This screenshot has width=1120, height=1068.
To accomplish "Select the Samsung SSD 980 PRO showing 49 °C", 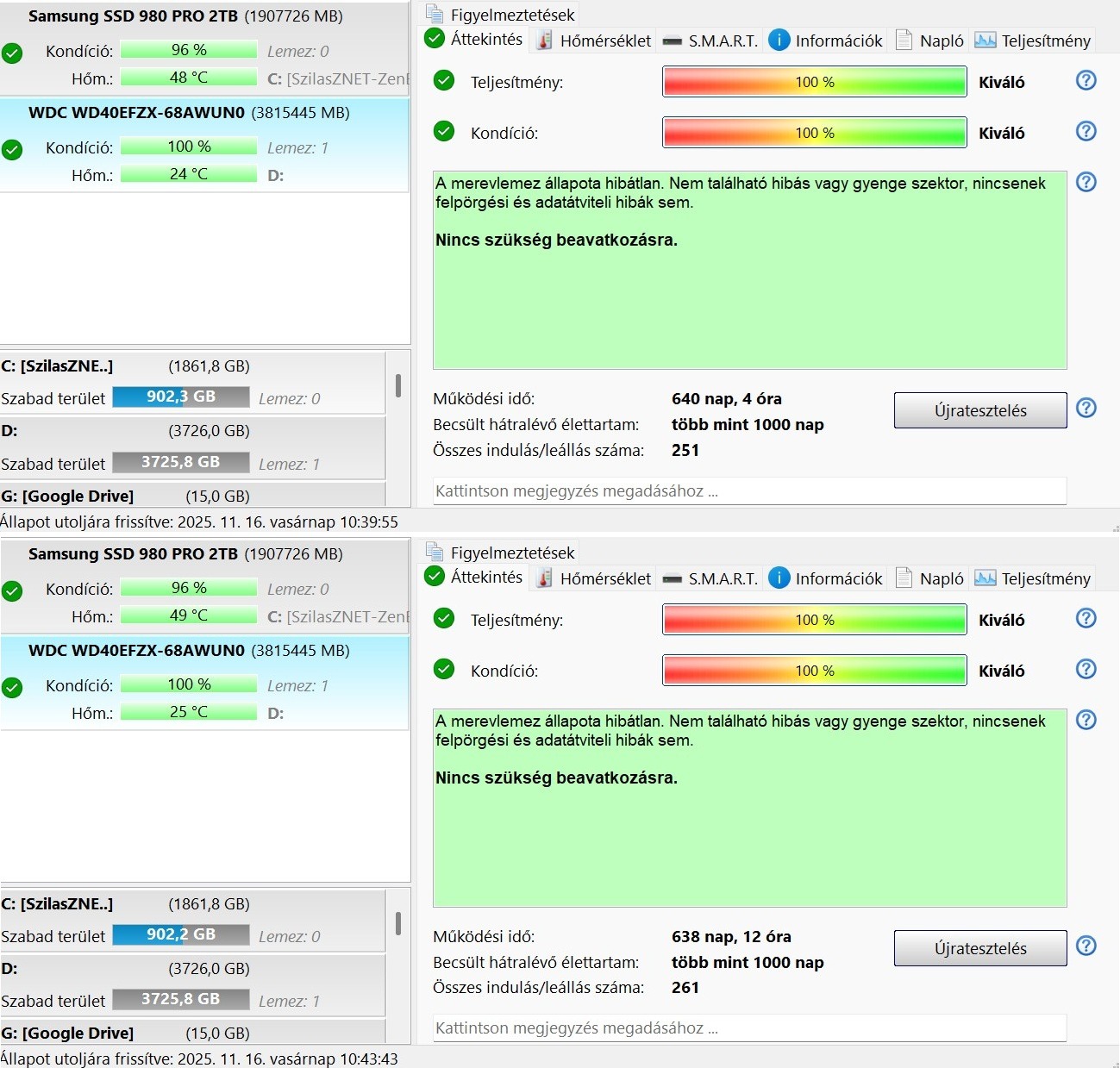I will 204,587.
